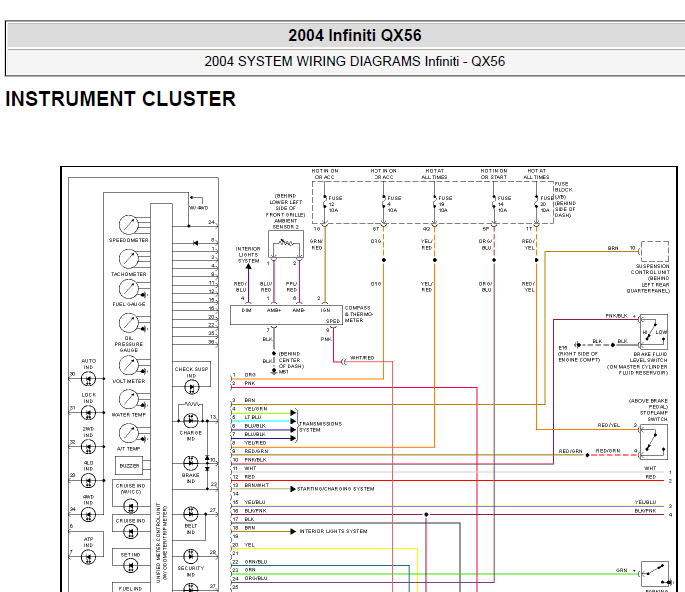Image resolution: width=685 pixels, height=592 pixels.
Task: Click the Compass & Thermometer module box
Action: (286, 315)
